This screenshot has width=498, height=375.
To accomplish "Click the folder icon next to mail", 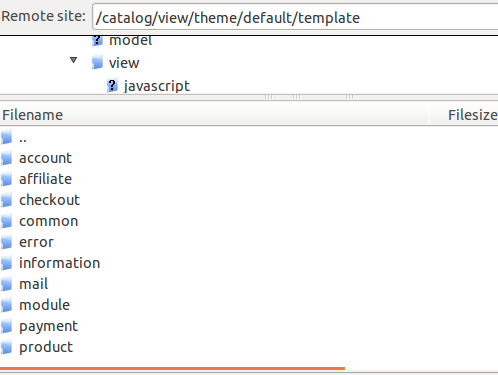I will pyautogui.click(x=6, y=284).
